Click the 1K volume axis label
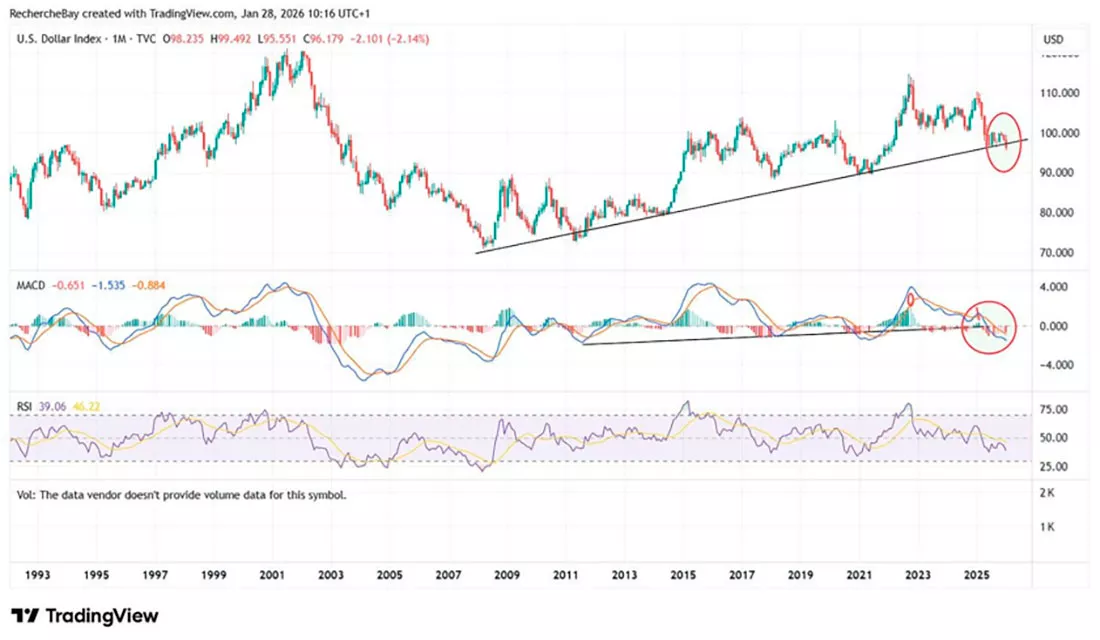1100x640 pixels. [1047, 527]
